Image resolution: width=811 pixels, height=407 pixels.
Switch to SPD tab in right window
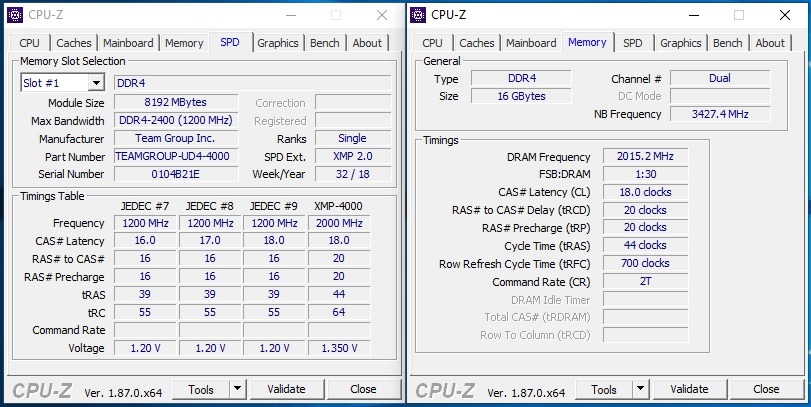(633, 43)
